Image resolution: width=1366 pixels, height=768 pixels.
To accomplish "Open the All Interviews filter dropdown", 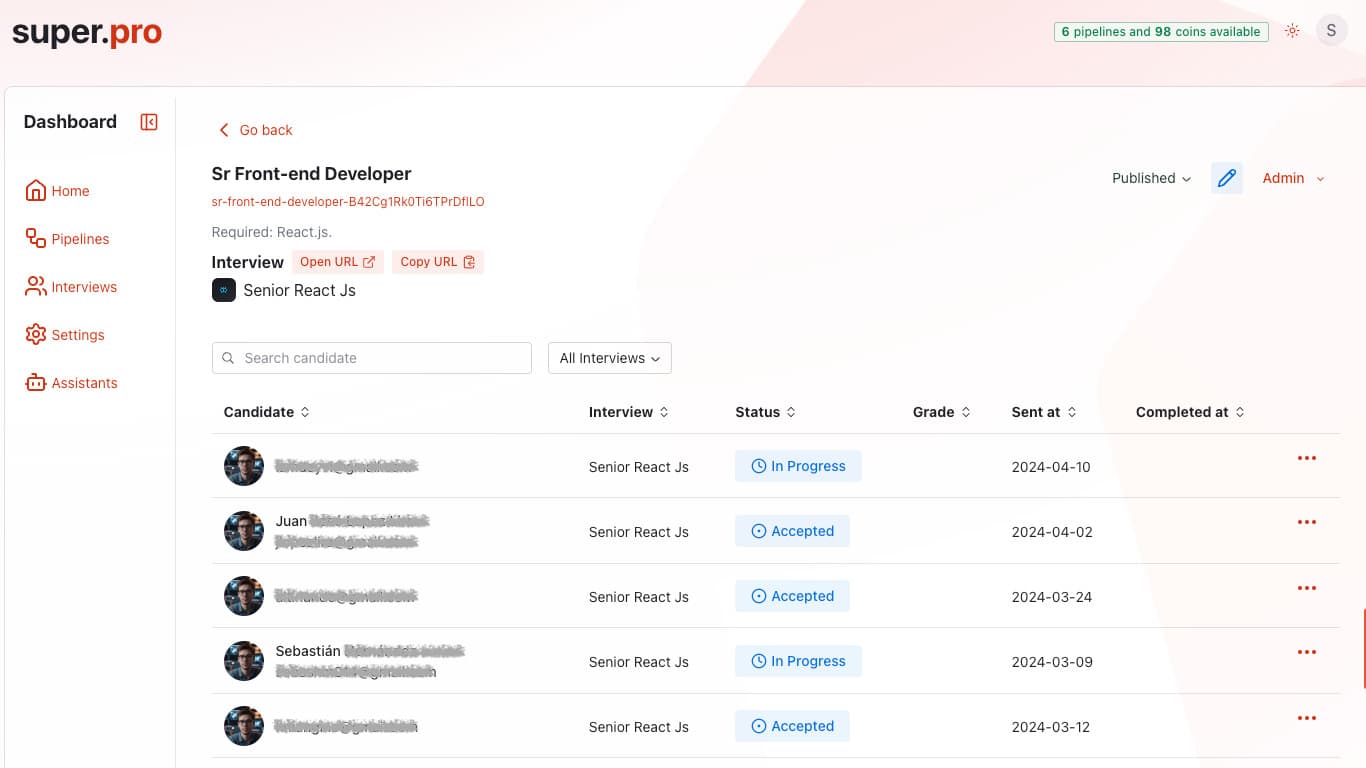I will click(x=609, y=358).
